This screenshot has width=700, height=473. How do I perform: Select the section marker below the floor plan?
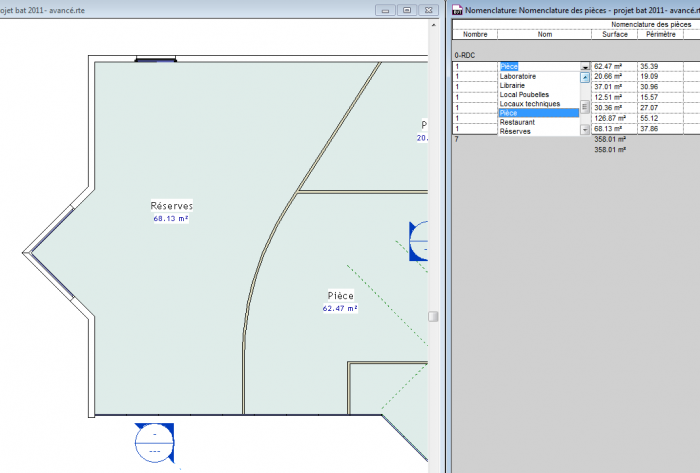[154, 441]
